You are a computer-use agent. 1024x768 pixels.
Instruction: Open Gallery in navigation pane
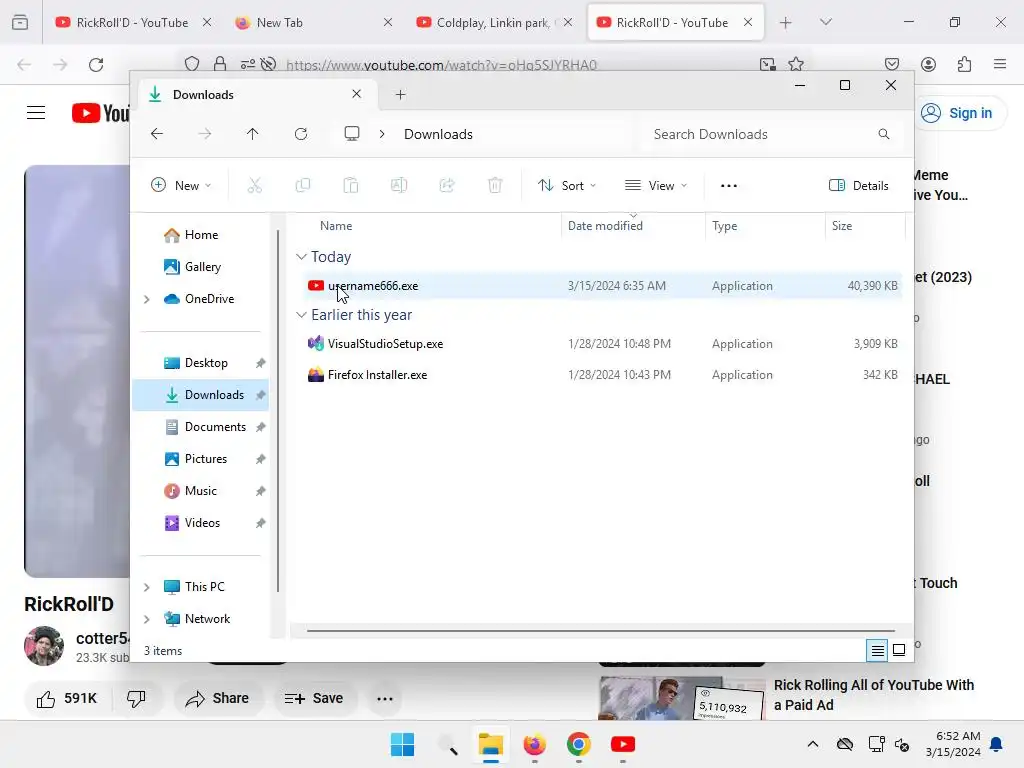pyautogui.click(x=201, y=267)
